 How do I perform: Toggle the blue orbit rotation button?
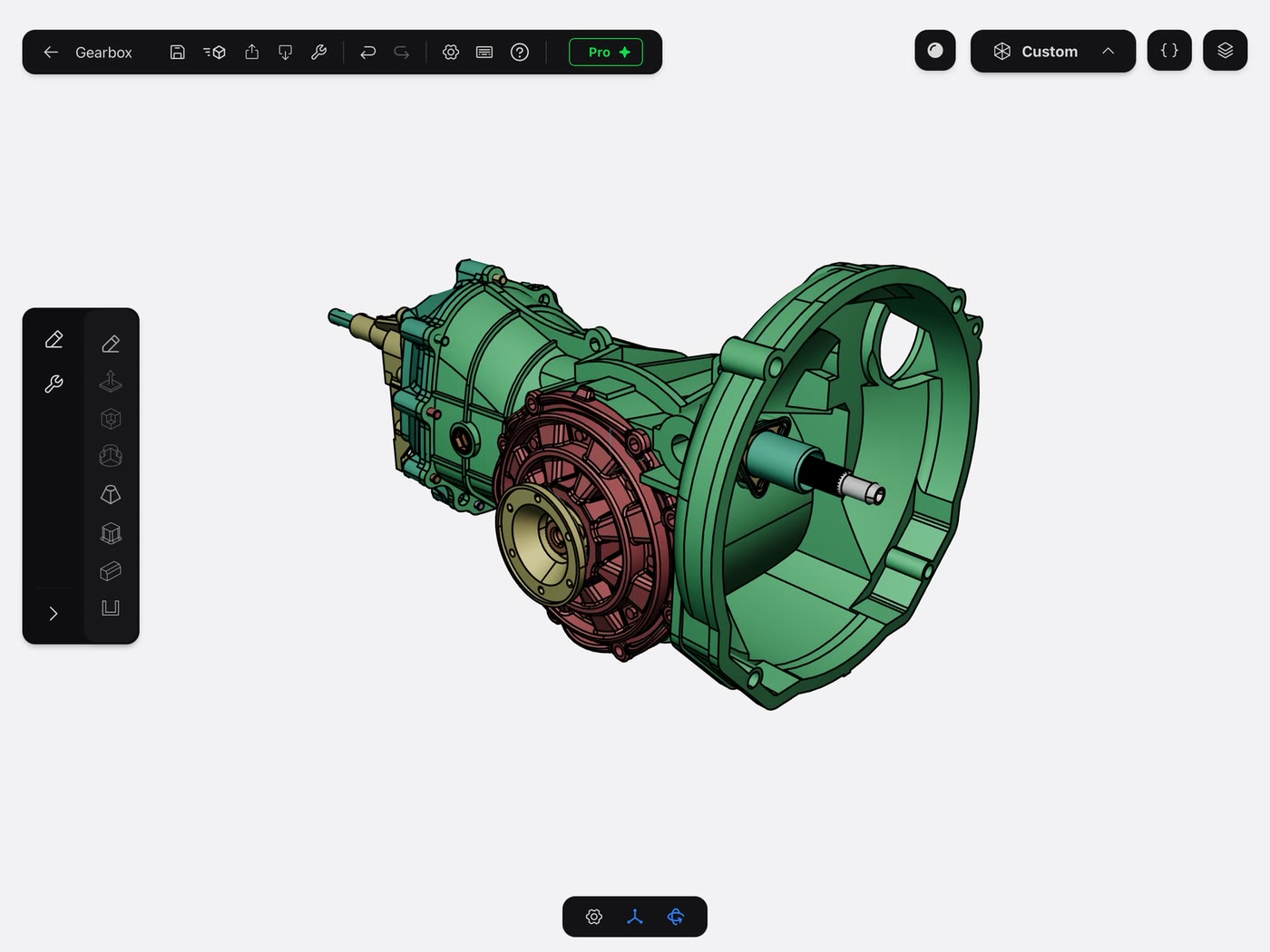click(x=676, y=917)
